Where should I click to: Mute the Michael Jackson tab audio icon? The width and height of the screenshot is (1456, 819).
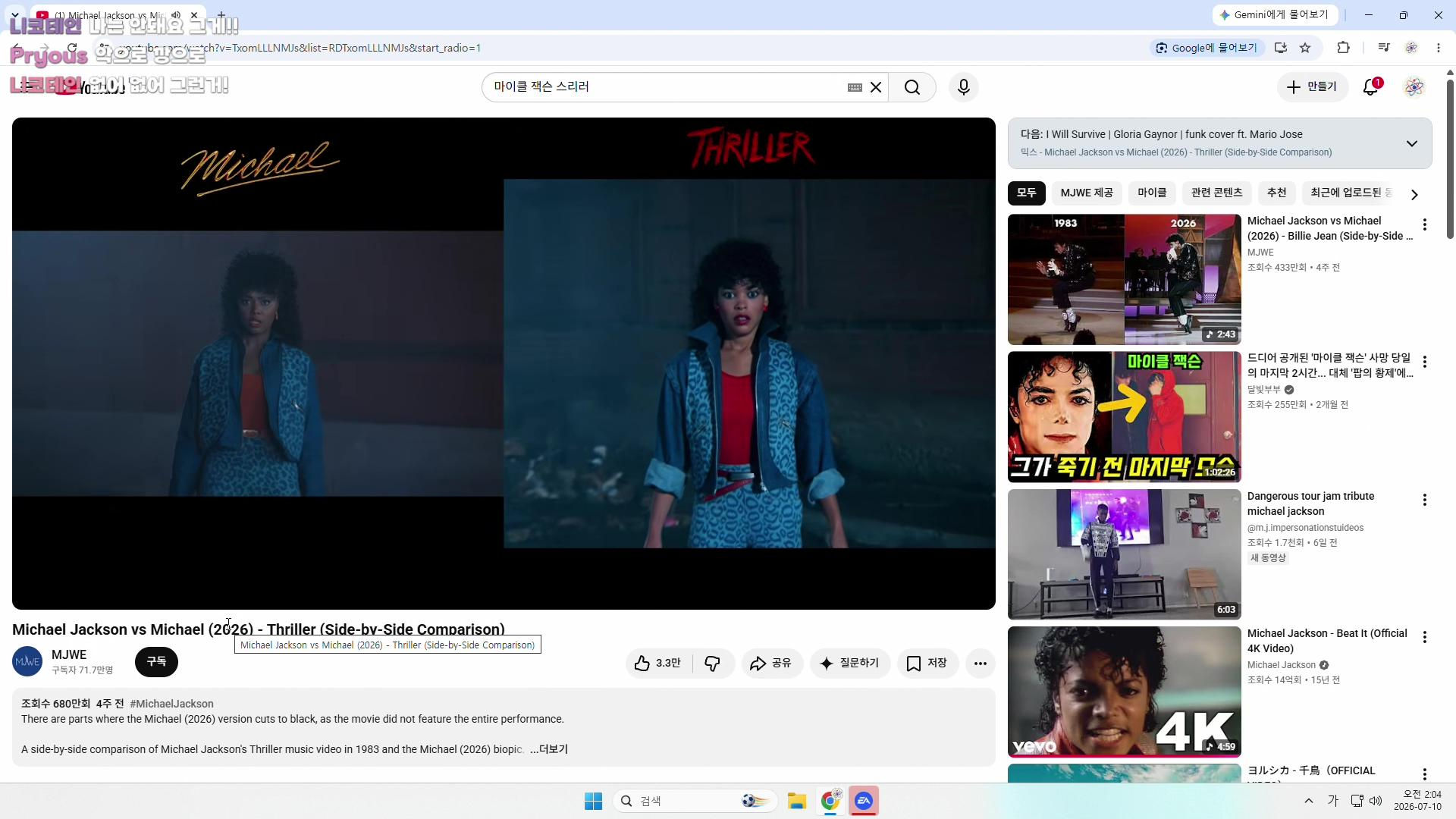(x=176, y=15)
